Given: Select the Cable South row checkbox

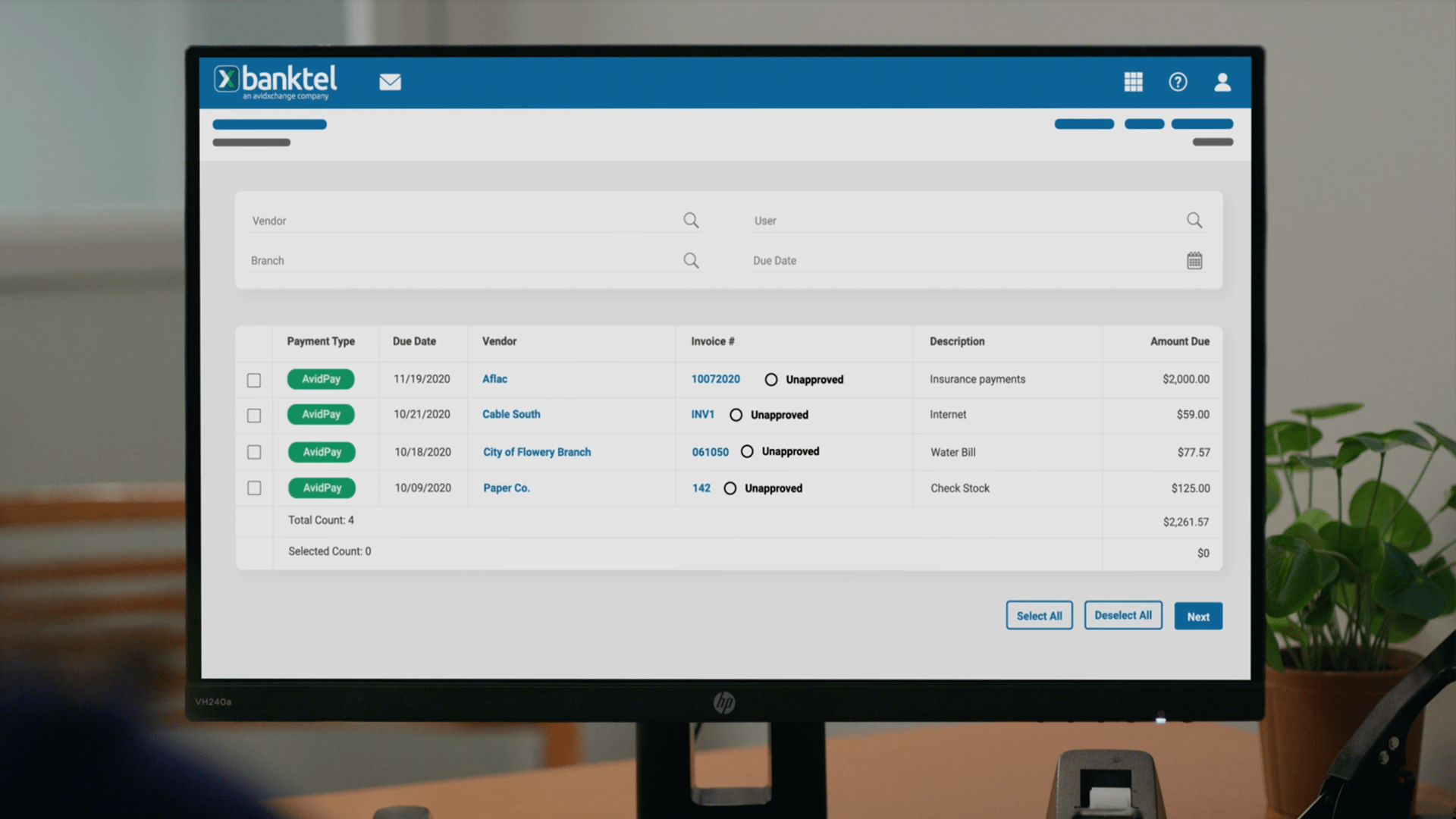Looking at the screenshot, I should click(x=254, y=416).
